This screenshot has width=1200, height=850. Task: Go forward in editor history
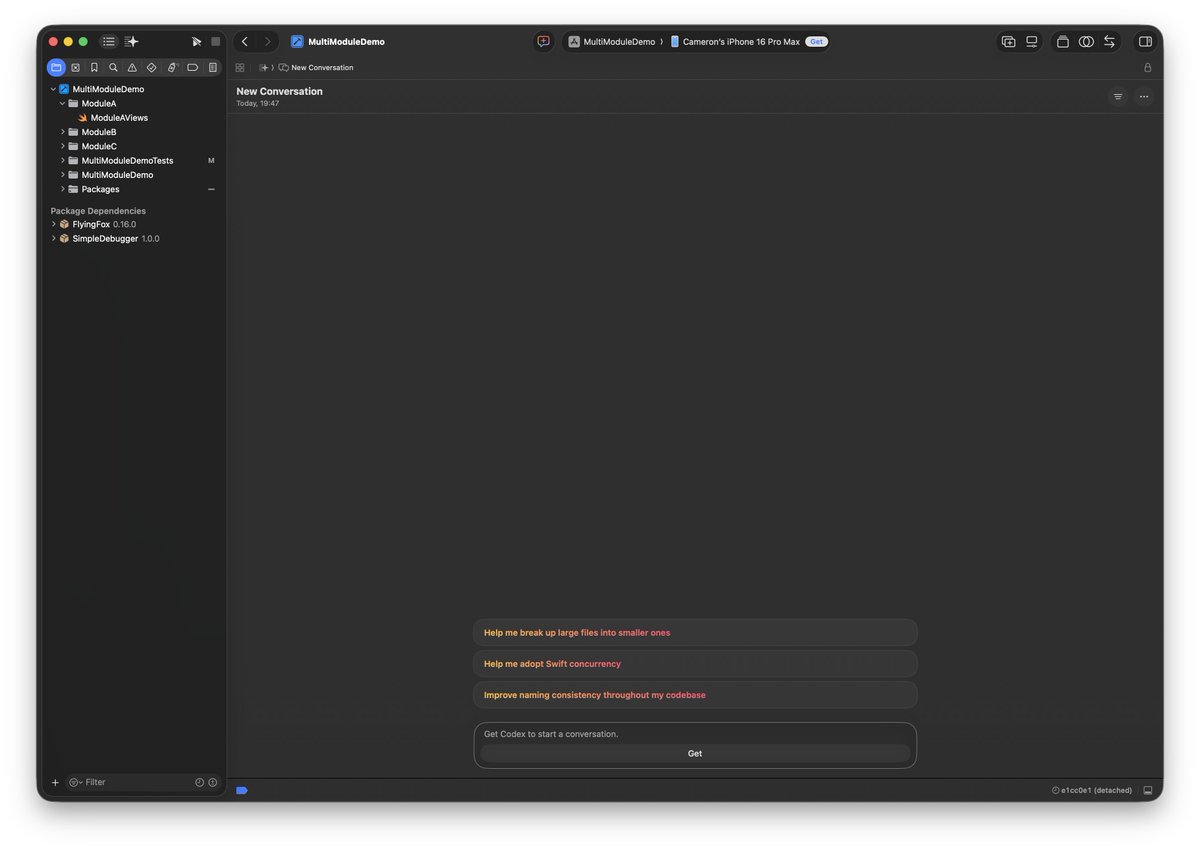[267, 42]
